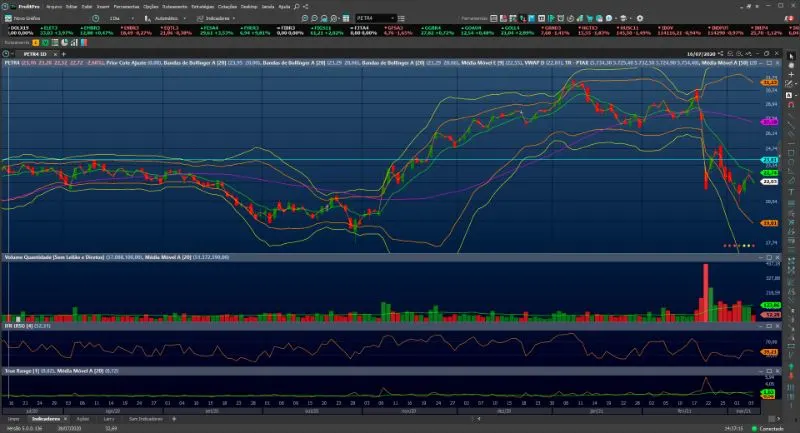Open the Editar menu
The image size is (800, 433).
[71, 7]
